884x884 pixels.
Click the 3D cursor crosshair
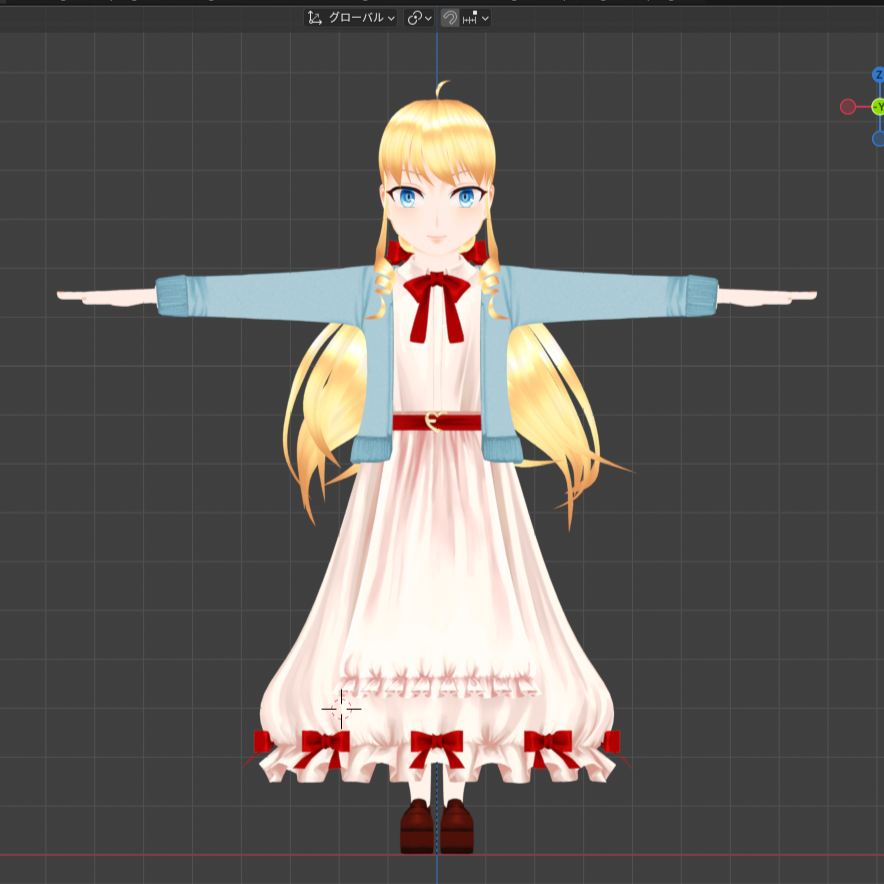[341, 709]
